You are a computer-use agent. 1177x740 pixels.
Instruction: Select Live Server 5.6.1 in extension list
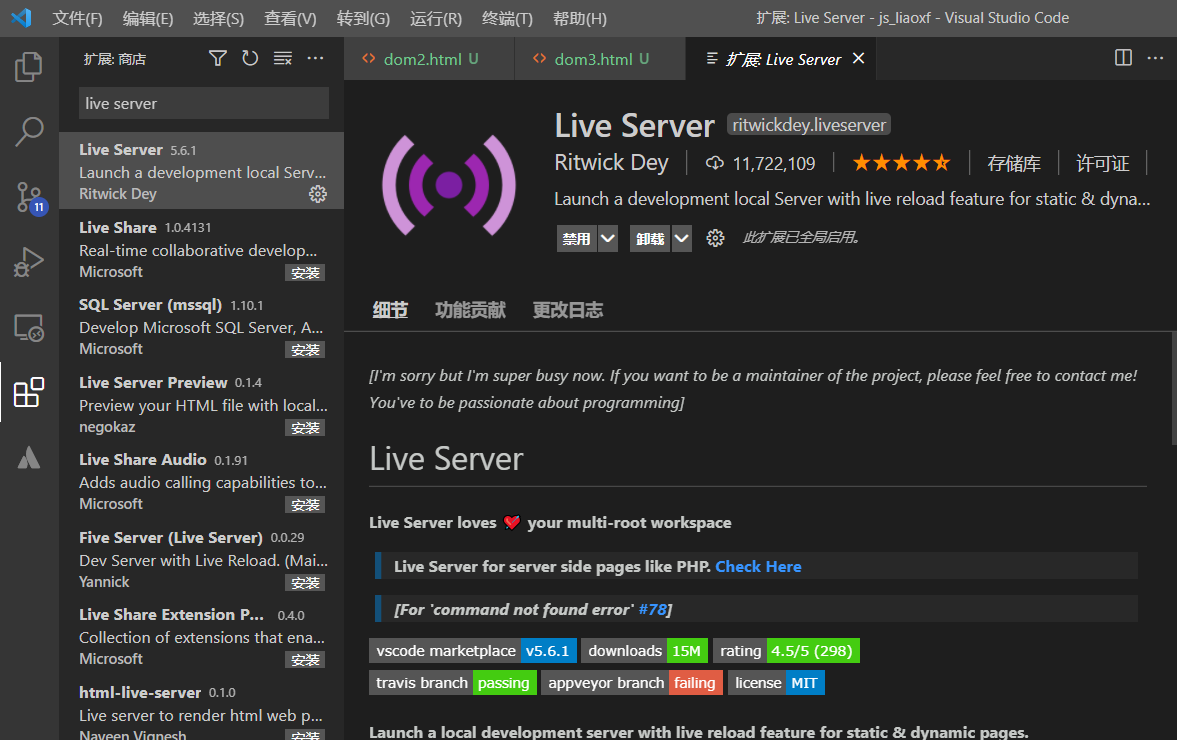point(201,171)
